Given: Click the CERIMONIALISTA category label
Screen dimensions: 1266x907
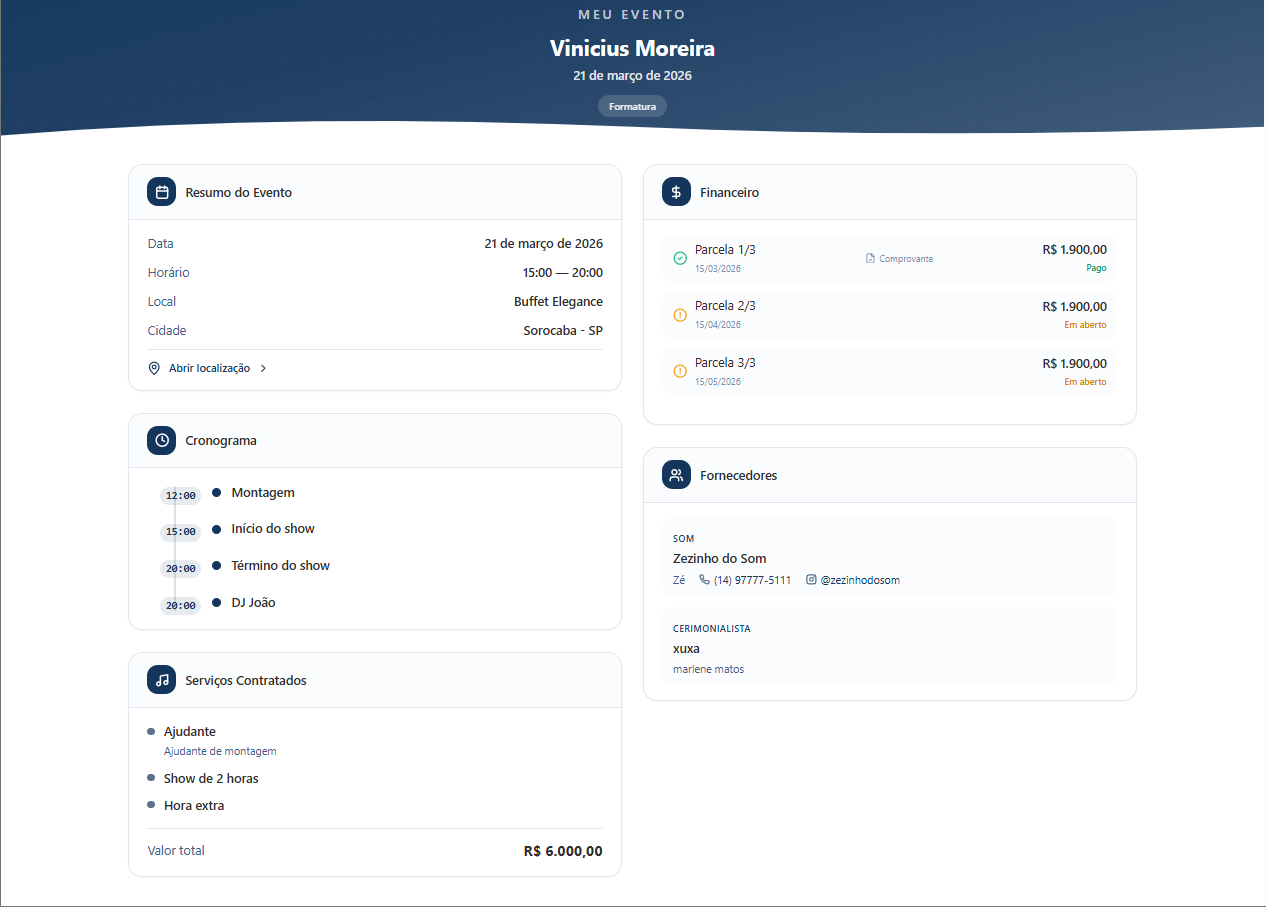Looking at the screenshot, I should click(x=712, y=629).
